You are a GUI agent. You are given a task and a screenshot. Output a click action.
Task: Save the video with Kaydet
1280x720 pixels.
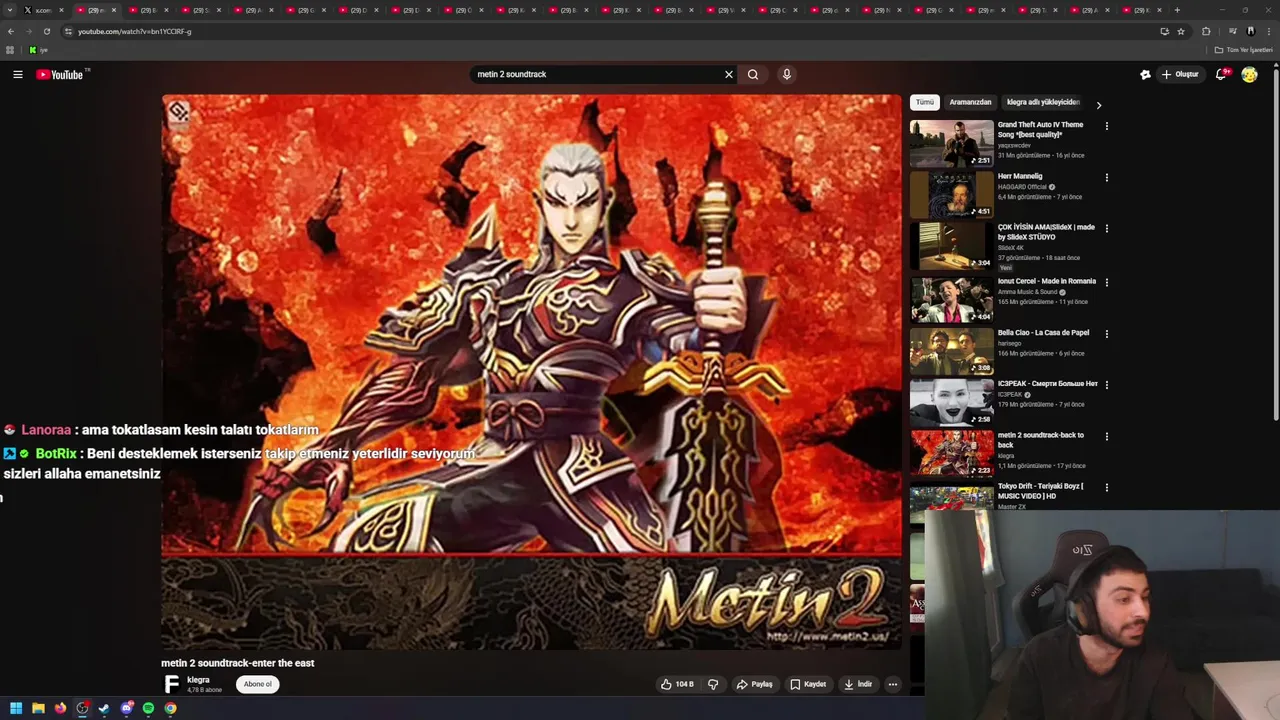[x=808, y=684]
